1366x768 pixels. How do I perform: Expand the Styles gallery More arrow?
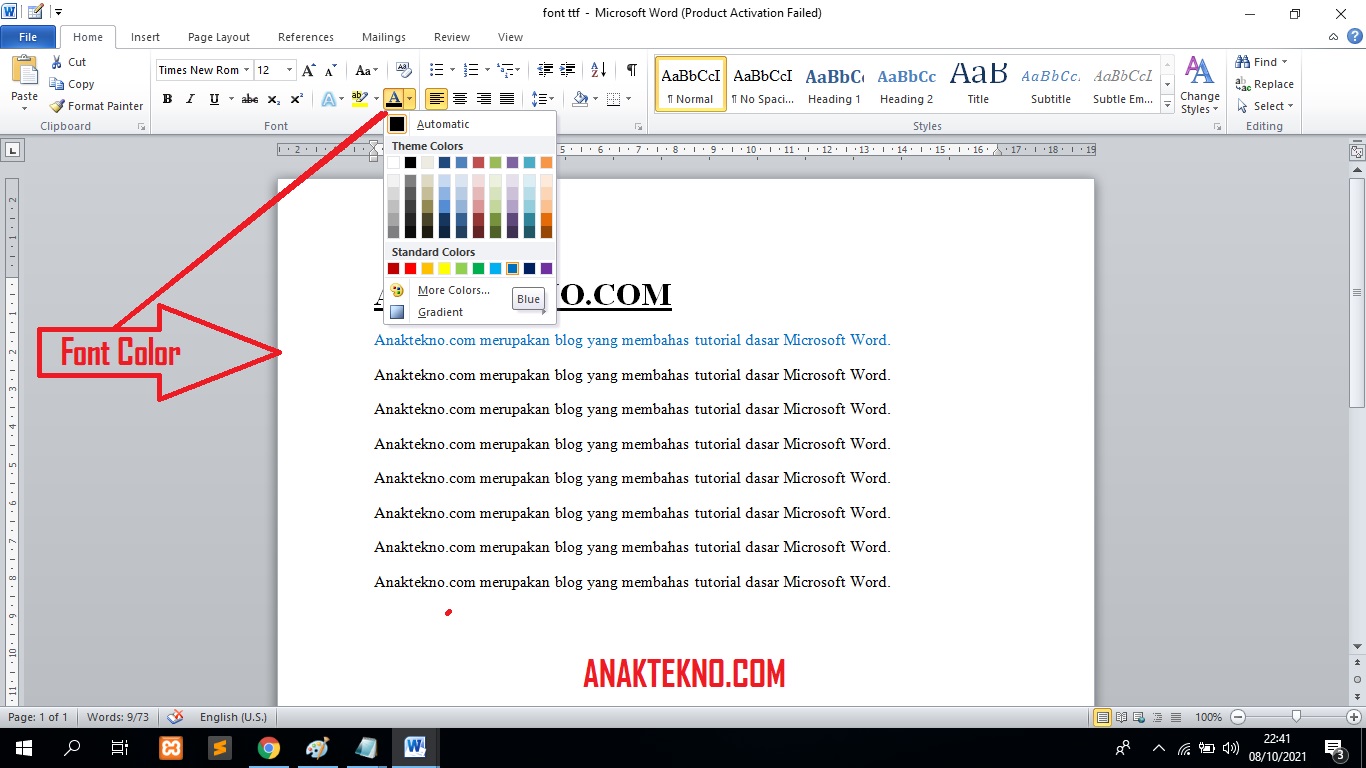point(1167,103)
